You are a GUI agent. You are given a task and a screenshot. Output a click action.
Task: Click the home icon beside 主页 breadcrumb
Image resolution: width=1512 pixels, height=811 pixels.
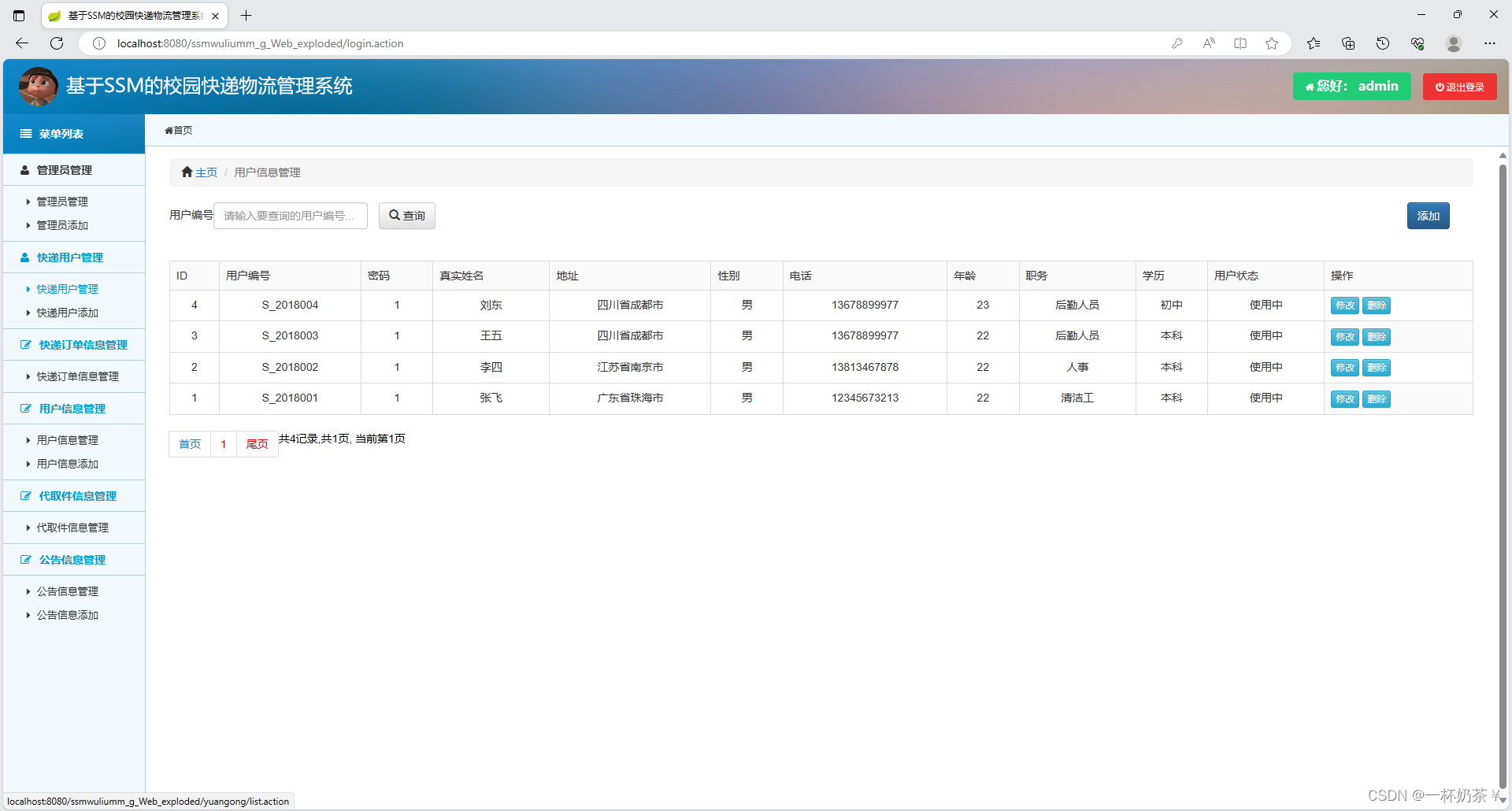pos(187,172)
